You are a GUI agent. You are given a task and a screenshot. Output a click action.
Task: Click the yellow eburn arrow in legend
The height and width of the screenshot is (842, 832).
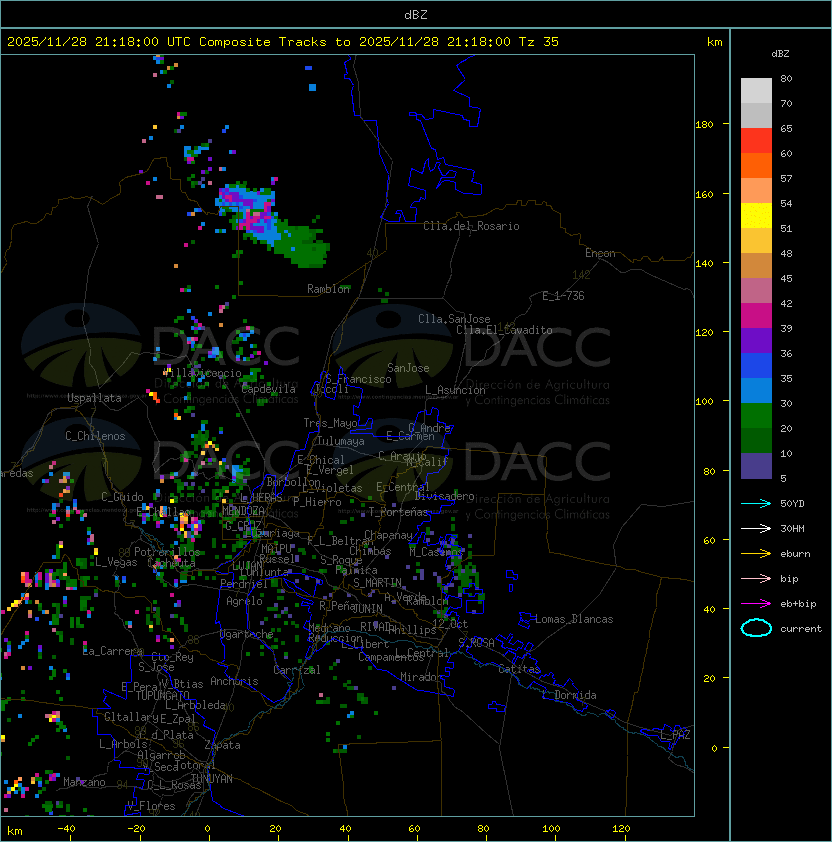pyautogui.click(x=756, y=554)
